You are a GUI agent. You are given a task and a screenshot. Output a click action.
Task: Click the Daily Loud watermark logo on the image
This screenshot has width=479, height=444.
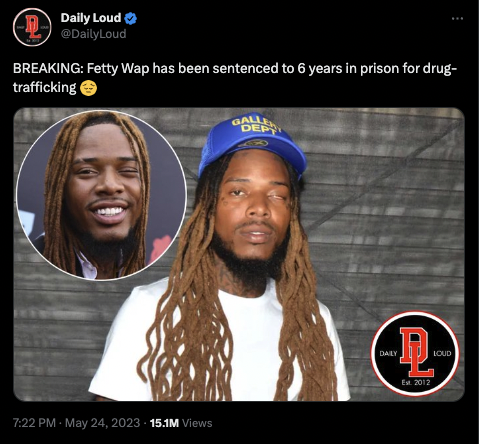pos(415,354)
